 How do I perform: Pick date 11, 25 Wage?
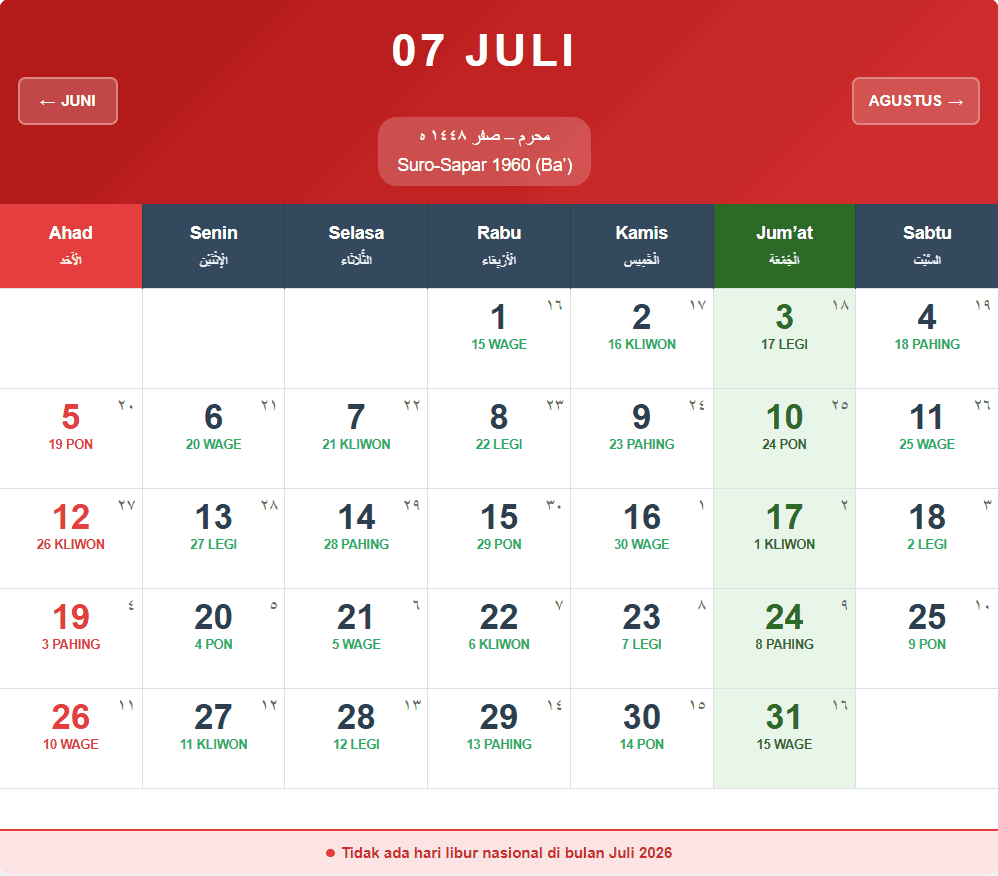click(927, 439)
